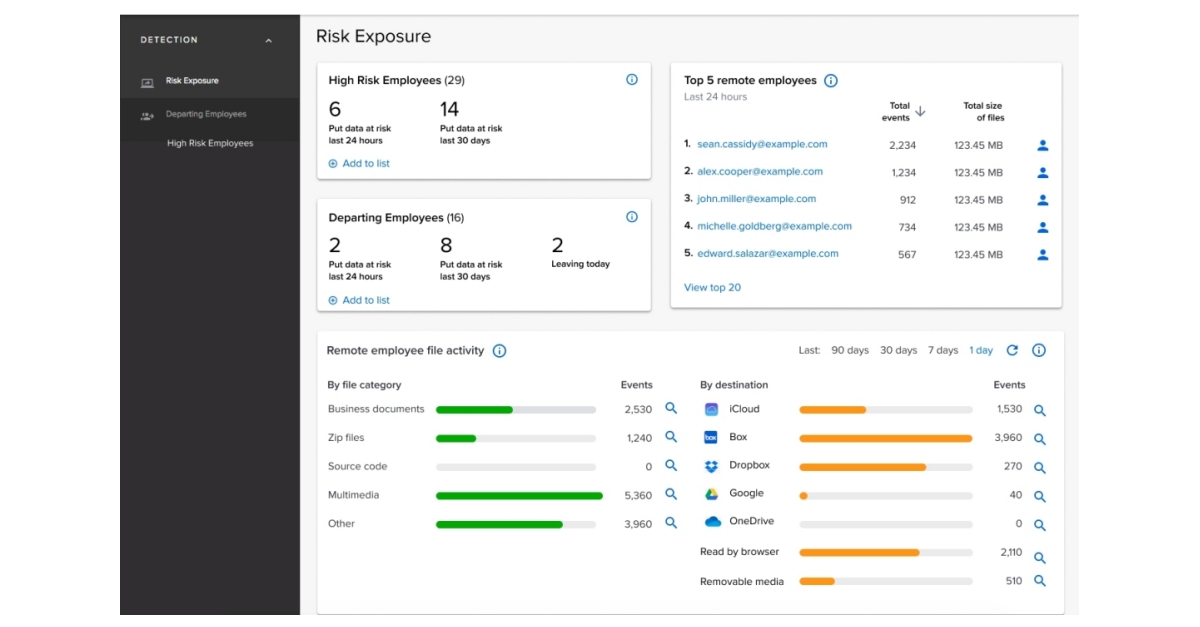Go to High Risk Employees sidebar item
This screenshot has height=627, width=1200.
(210, 143)
